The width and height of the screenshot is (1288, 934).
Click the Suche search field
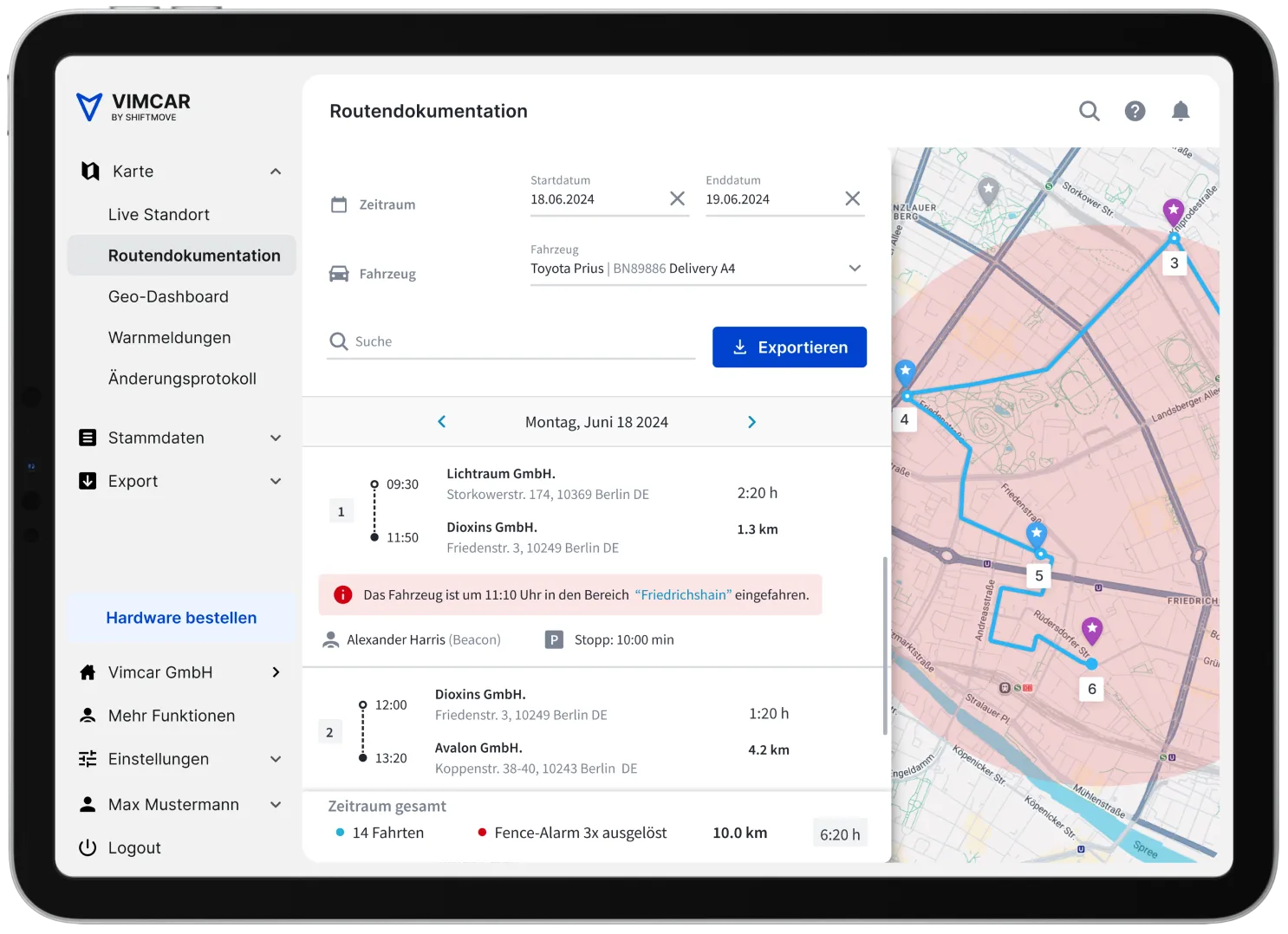pyautogui.click(x=511, y=341)
